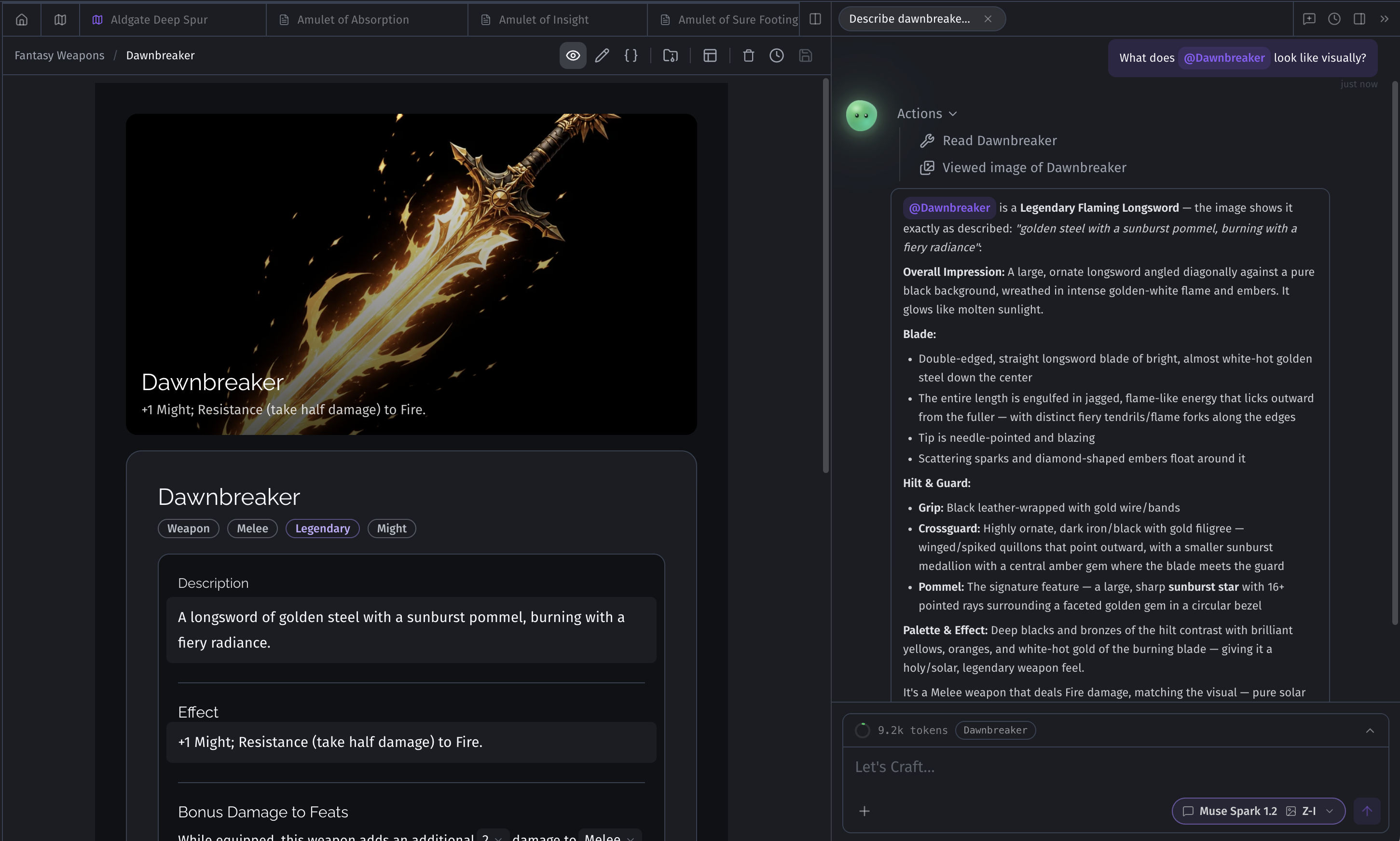
Task: Open the map icon beside Home
Action: point(60,20)
